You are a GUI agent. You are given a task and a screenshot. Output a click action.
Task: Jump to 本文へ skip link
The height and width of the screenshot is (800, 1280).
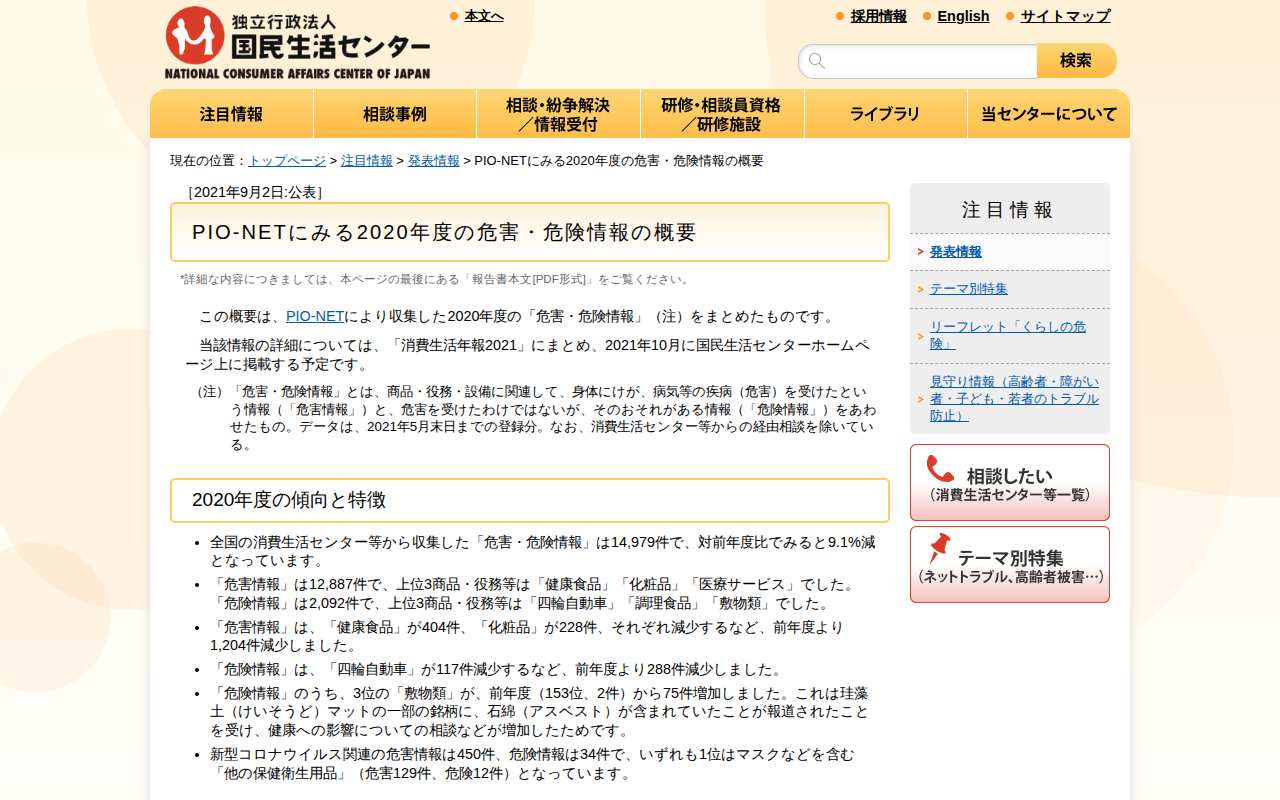[484, 16]
